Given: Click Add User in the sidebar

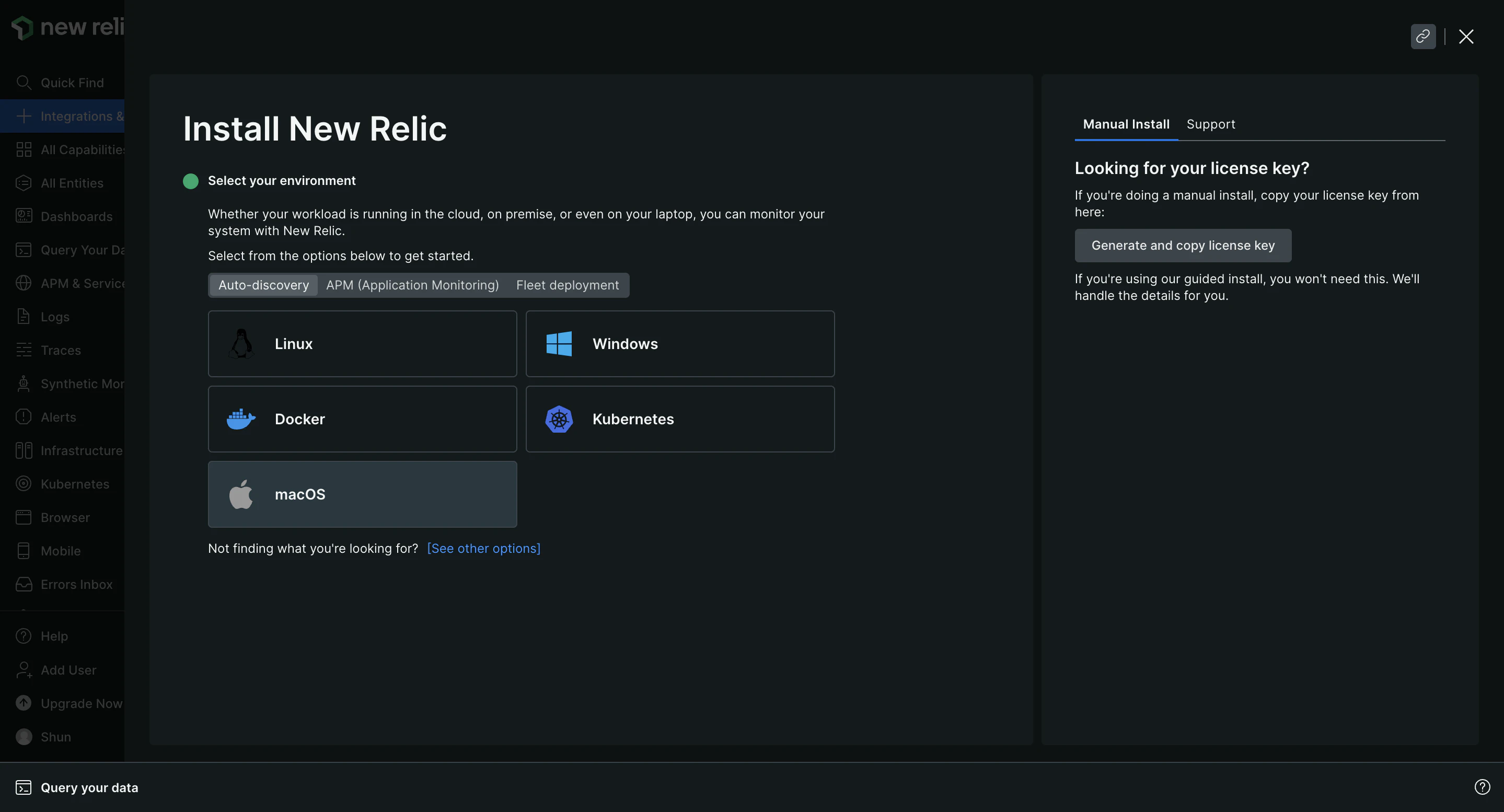Looking at the screenshot, I should click(x=62, y=669).
